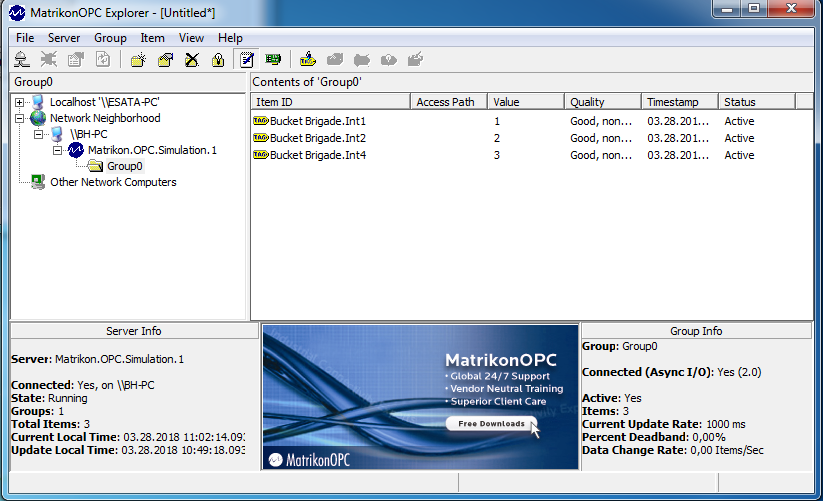Open the File menu
Image resolution: width=823 pixels, height=501 pixels.
[25, 38]
